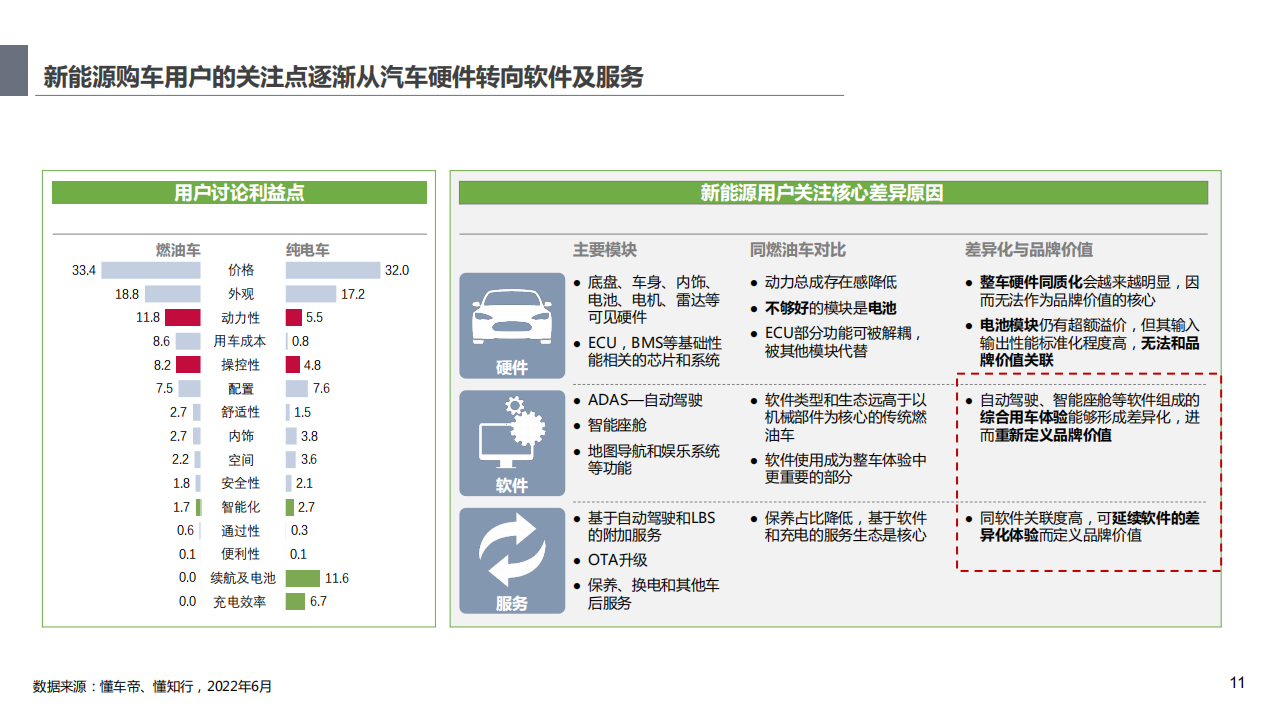Click the green header 新能源用户关注核心差异原因
Image resolution: width=1280 pixels, height=720 pixels.
tap(833, 193)
